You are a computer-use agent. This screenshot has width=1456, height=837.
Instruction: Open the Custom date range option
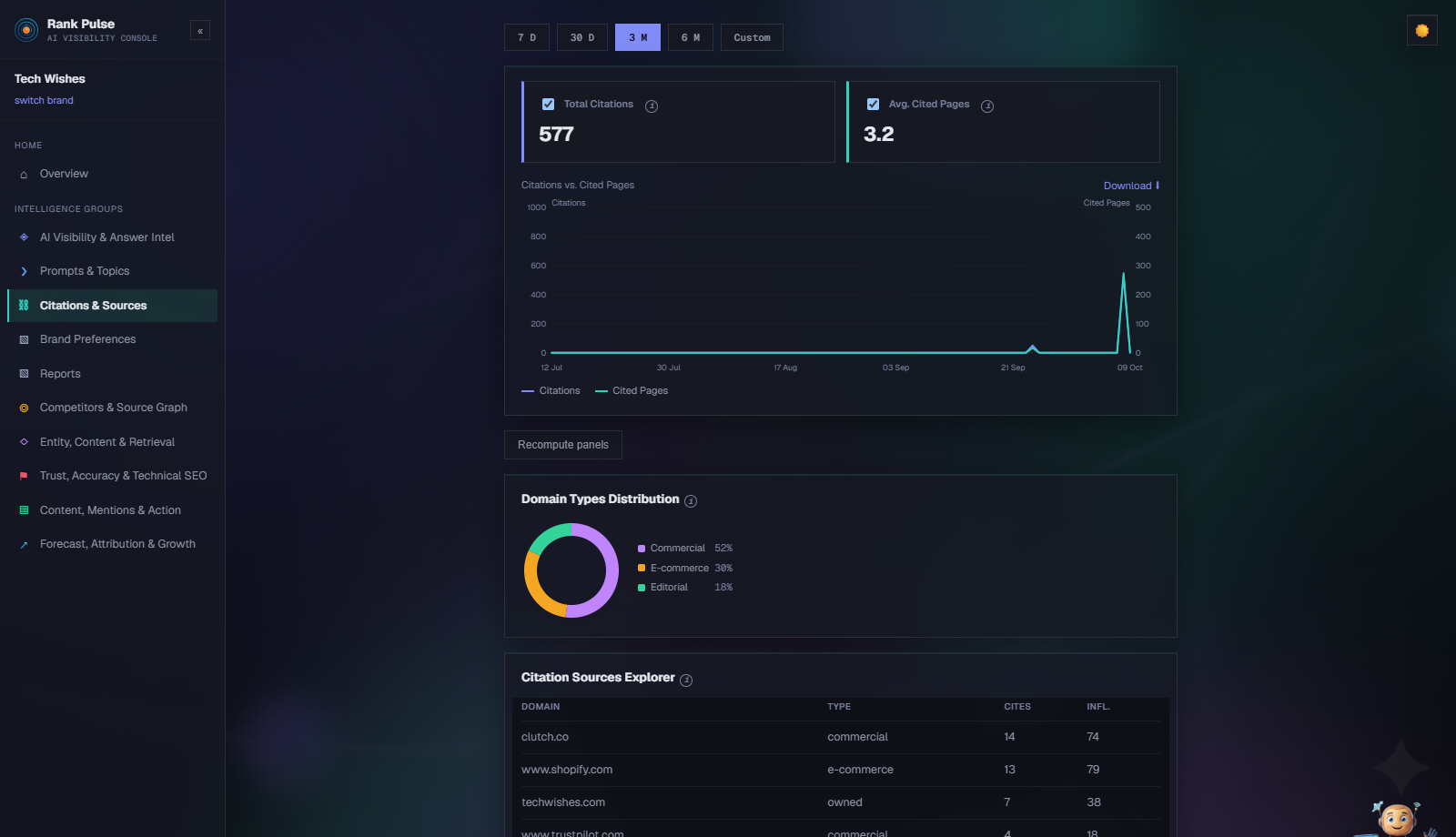tap(752, 37)
